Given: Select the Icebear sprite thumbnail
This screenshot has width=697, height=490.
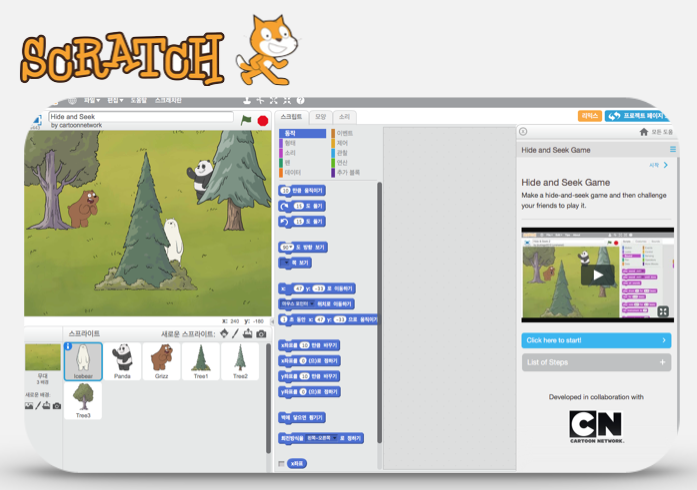Looking at the screenshot, I should [x=83, y=361].
